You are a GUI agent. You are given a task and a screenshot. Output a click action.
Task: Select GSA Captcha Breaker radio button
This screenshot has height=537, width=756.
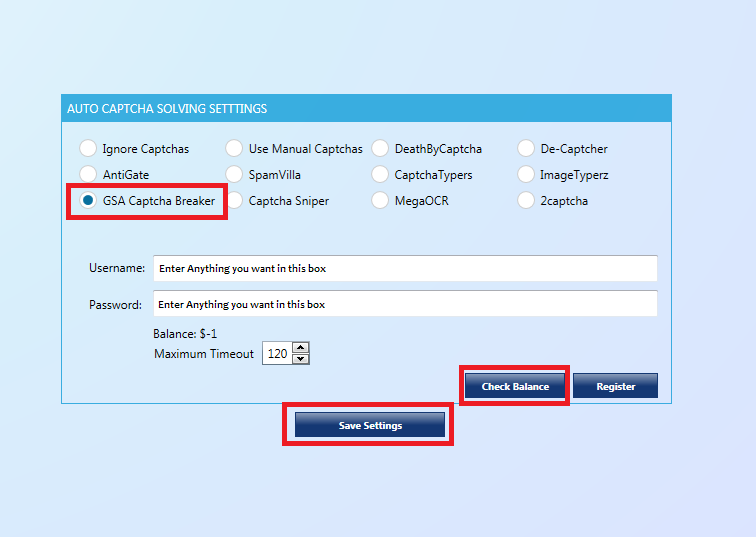point(88,201)
